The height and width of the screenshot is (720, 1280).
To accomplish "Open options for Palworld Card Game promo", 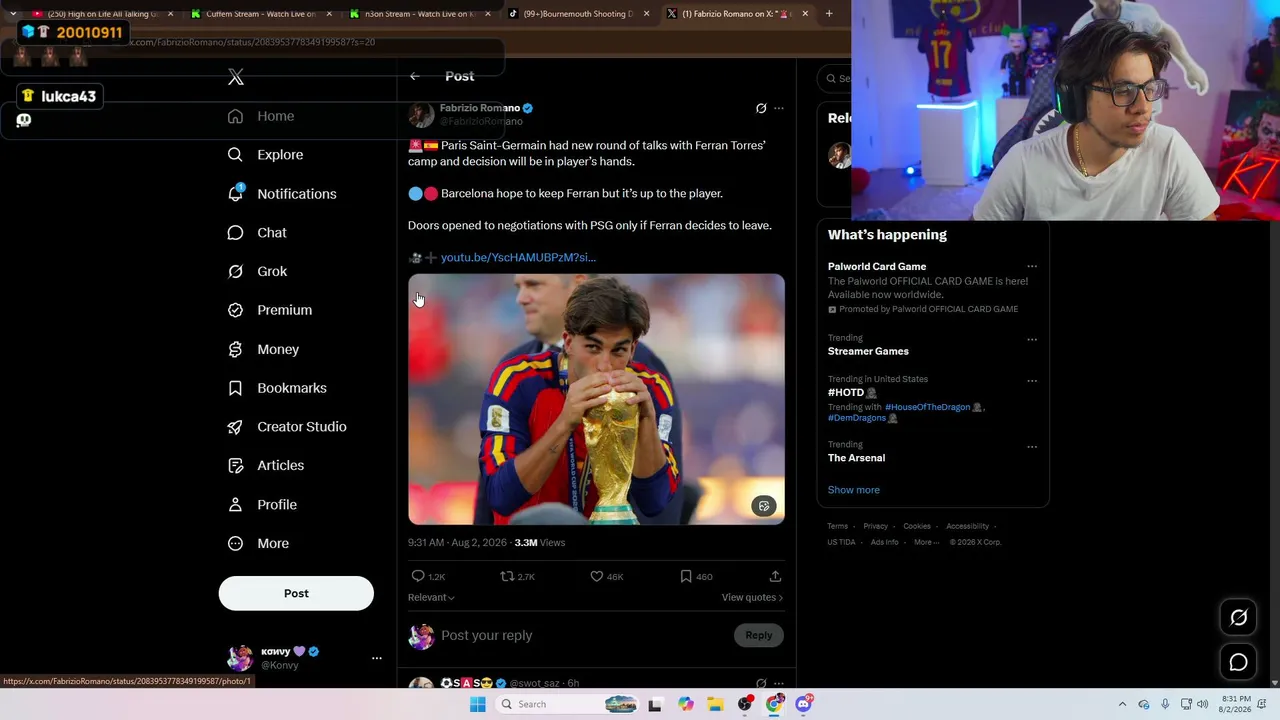I will (x=1032, y=267).
